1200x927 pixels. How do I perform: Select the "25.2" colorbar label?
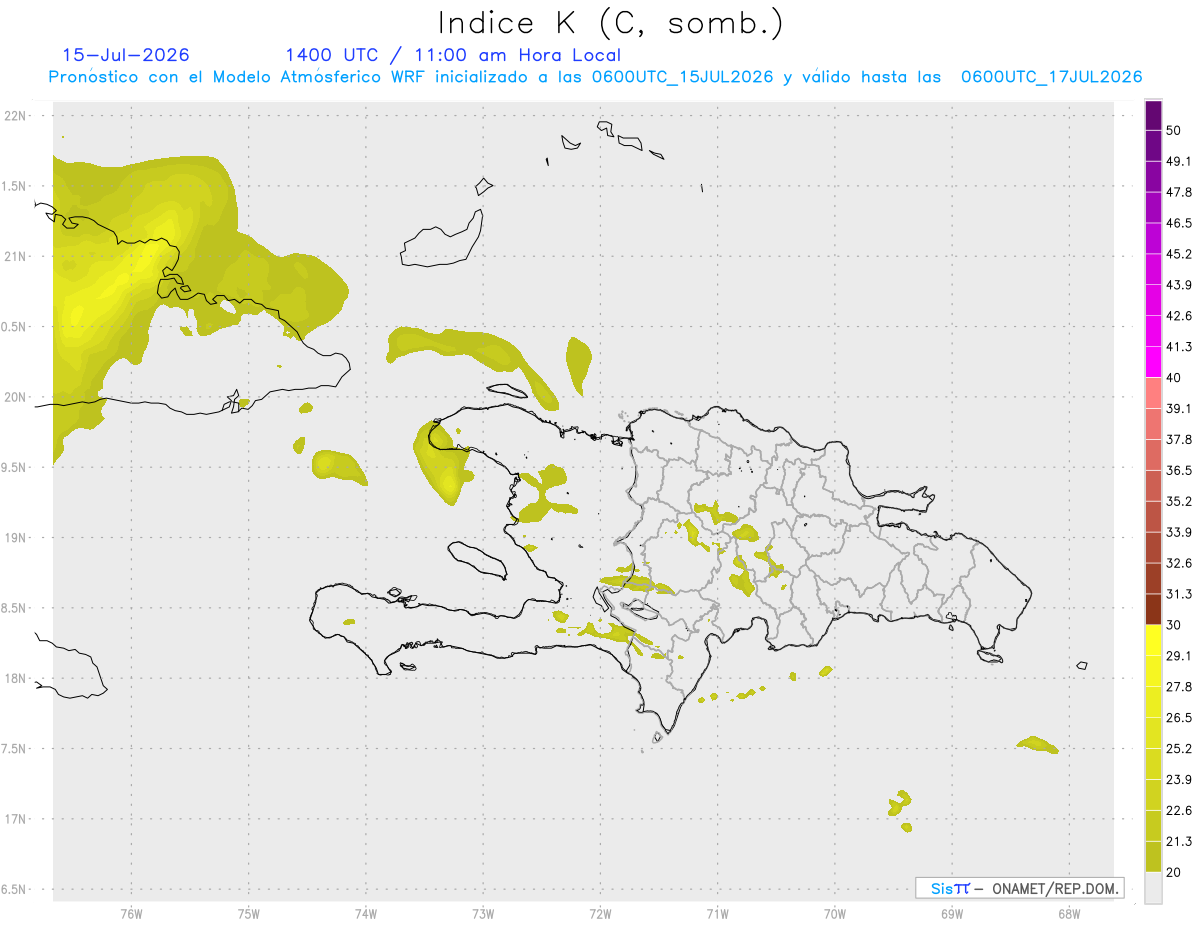pyautogui.click(x=1179, y=749)
